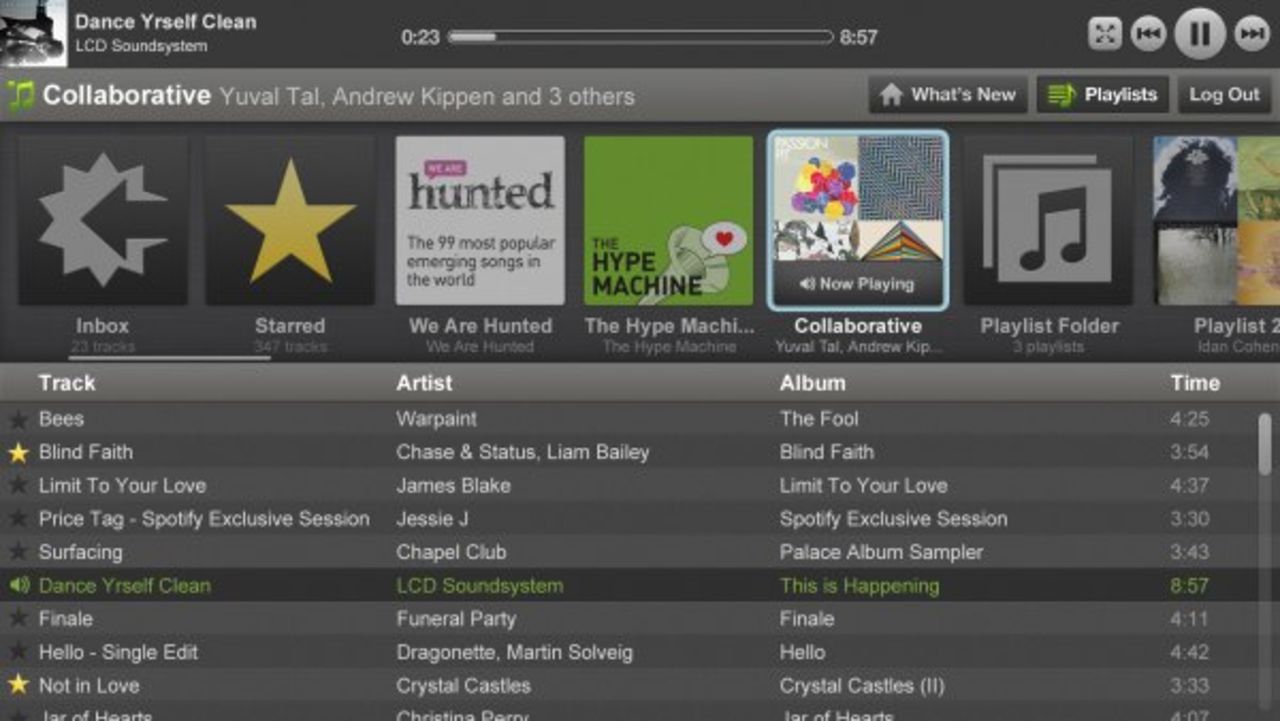Click the fullscreen expand icon
Image resolution: width=1280 pixels, height=721 pixels.
pos(1104,32)
